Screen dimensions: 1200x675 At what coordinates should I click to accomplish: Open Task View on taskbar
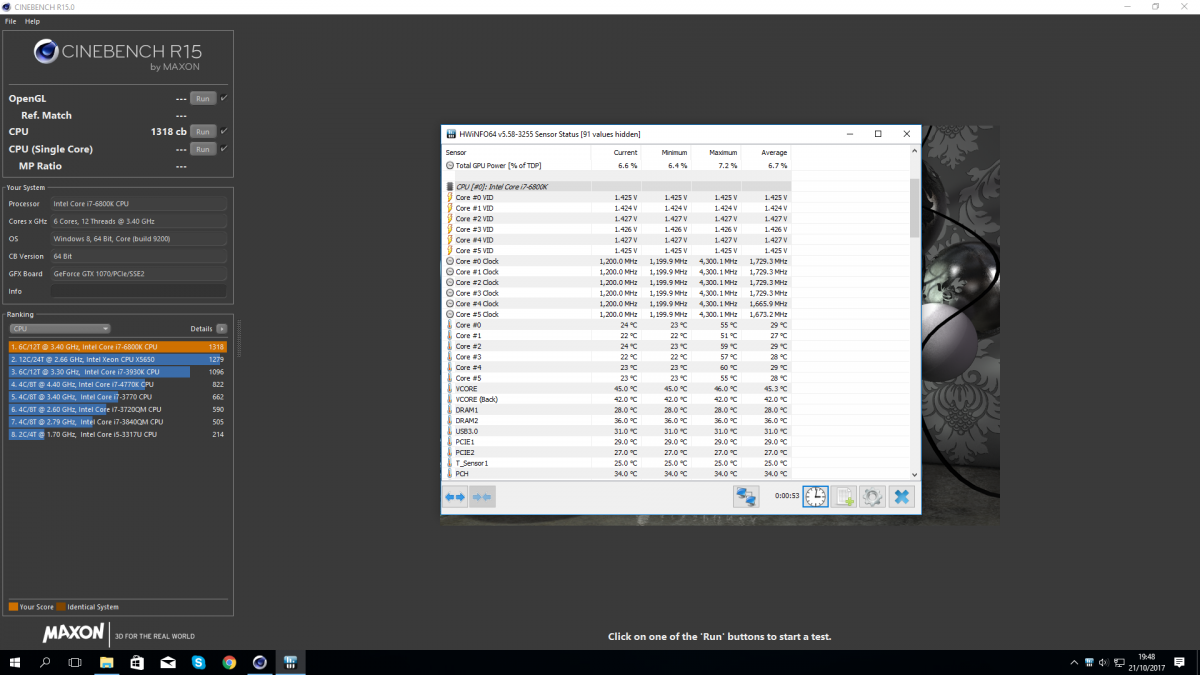tap(75, 662)
